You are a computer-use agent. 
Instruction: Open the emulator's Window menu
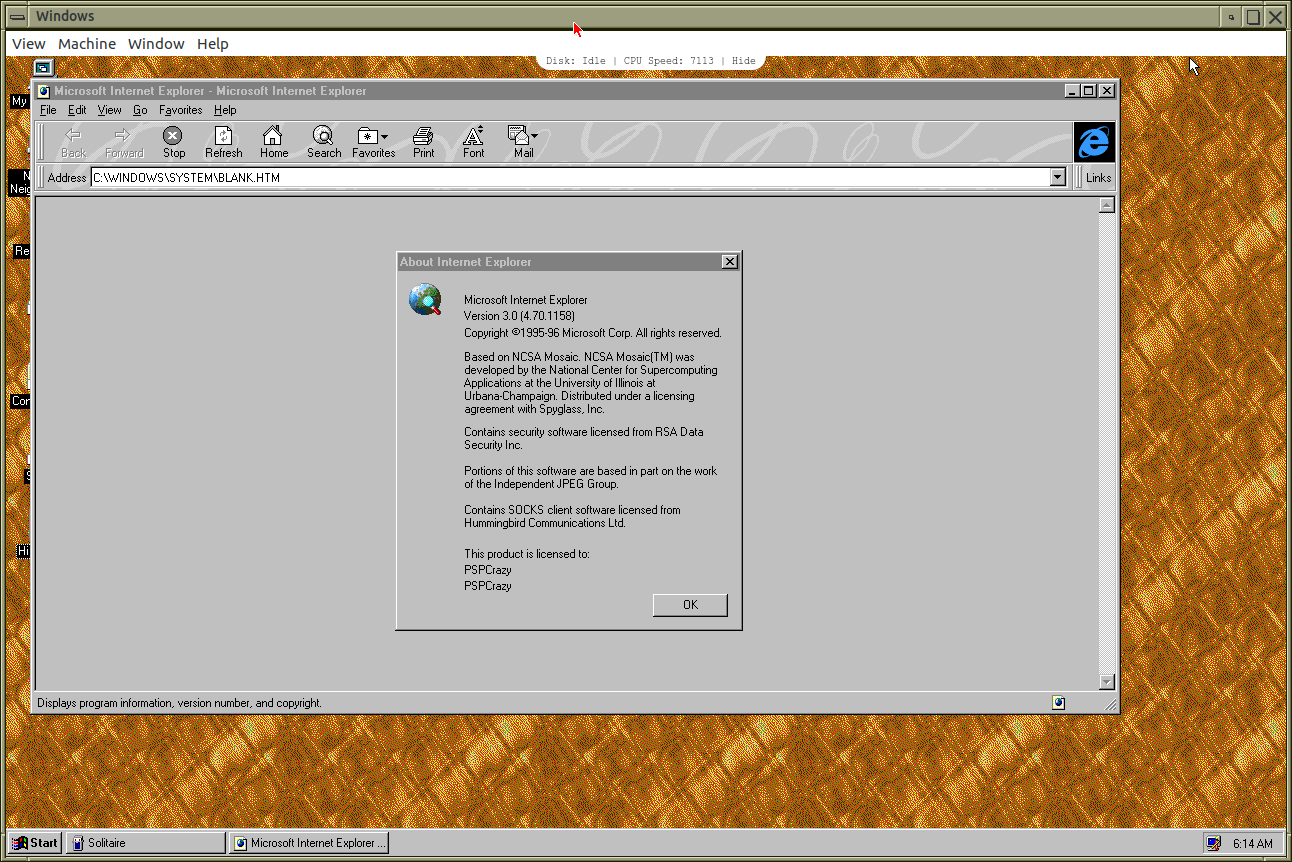156,44
